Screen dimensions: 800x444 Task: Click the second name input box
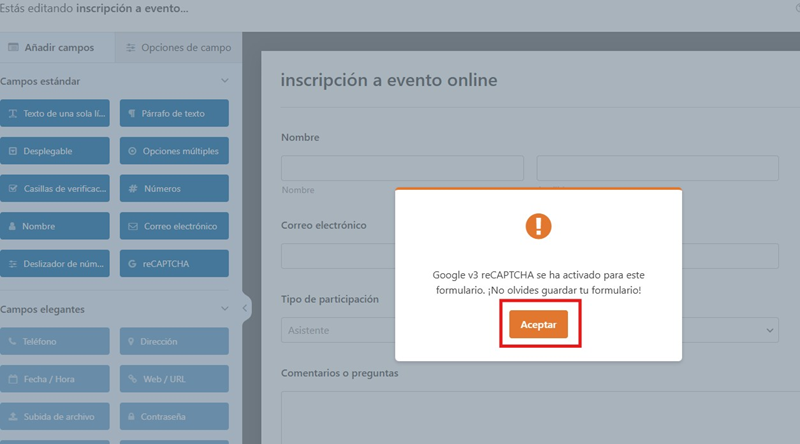point(658,168)
